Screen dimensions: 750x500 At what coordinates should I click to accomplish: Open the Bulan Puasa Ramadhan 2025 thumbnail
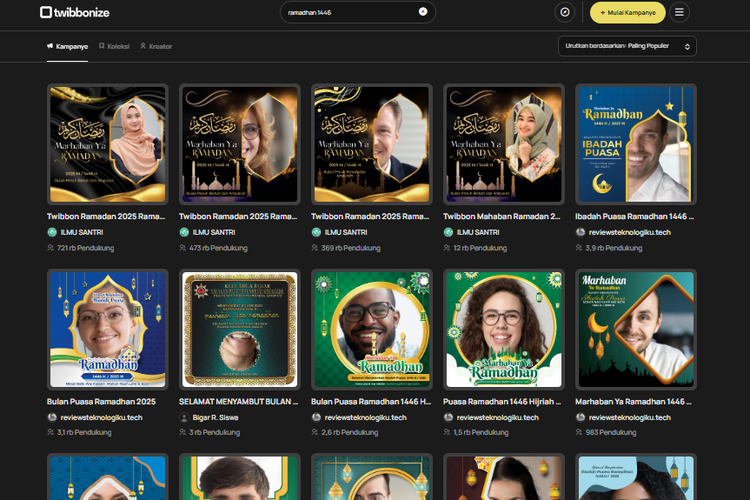[x=108, y=329]
